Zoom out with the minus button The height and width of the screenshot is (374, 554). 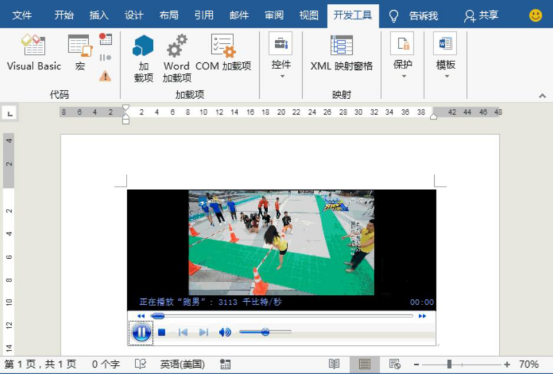pyautogui.click(x=417, y=364)
